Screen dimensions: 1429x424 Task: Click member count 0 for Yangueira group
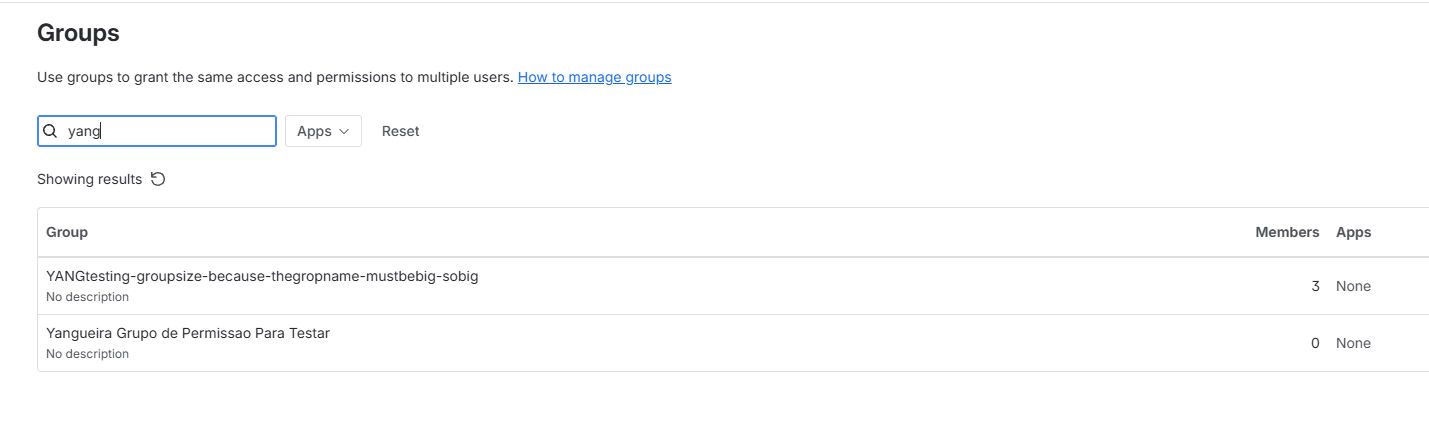point(1315,343)
